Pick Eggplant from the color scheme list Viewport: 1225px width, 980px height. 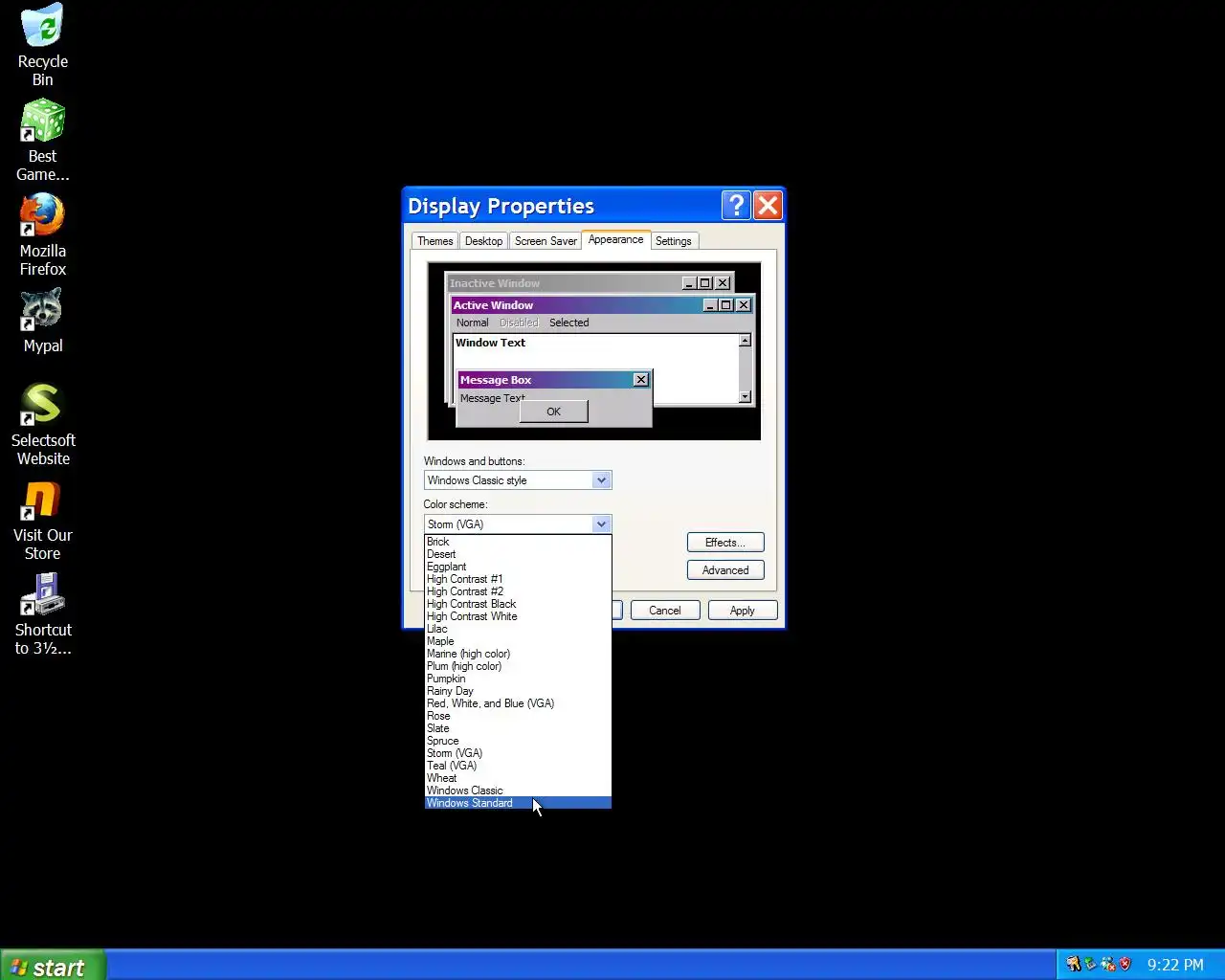pos(518,567)
